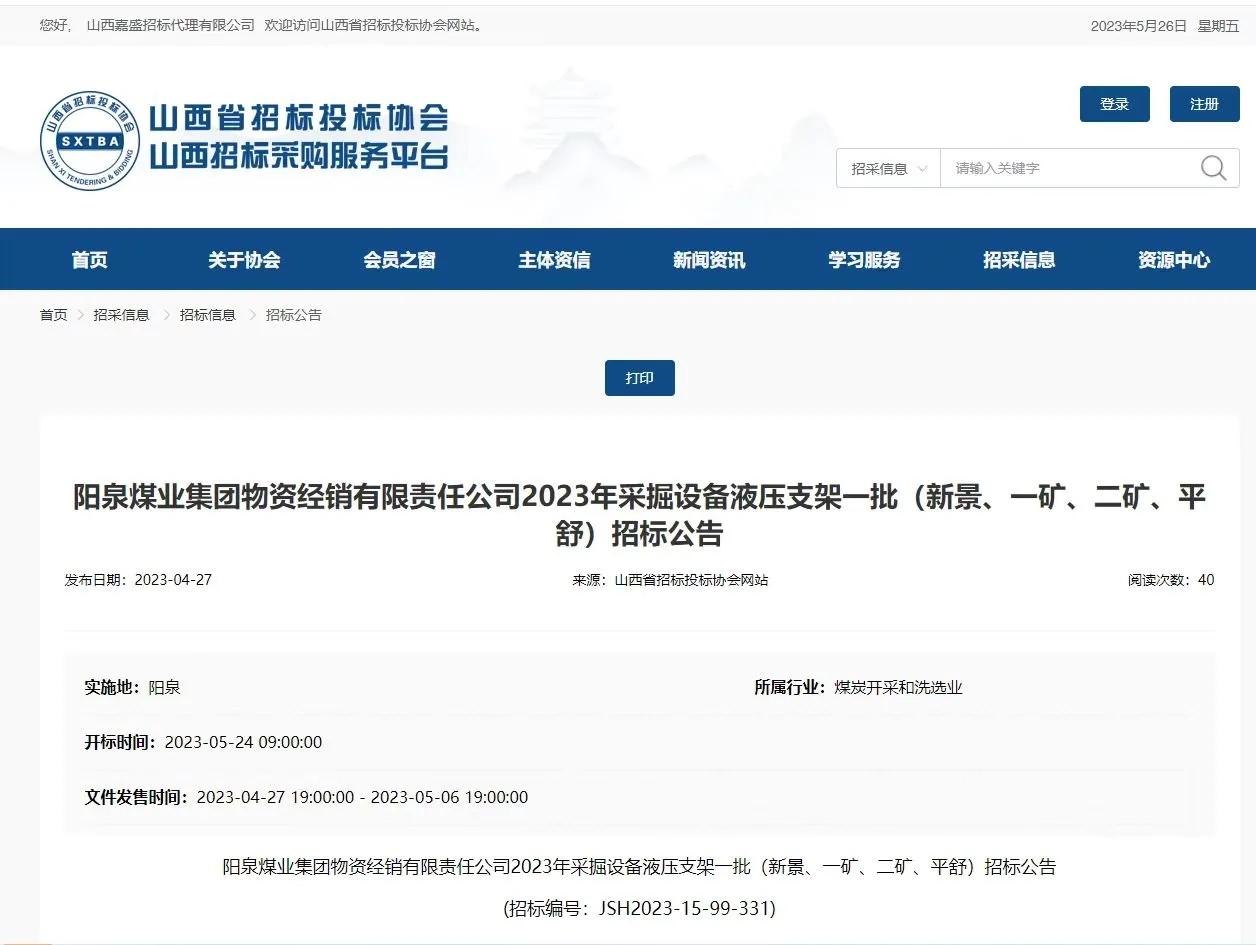Open the 关于协会 navigation item
This screenshot has height=945, width=1256.
[244, 260]
